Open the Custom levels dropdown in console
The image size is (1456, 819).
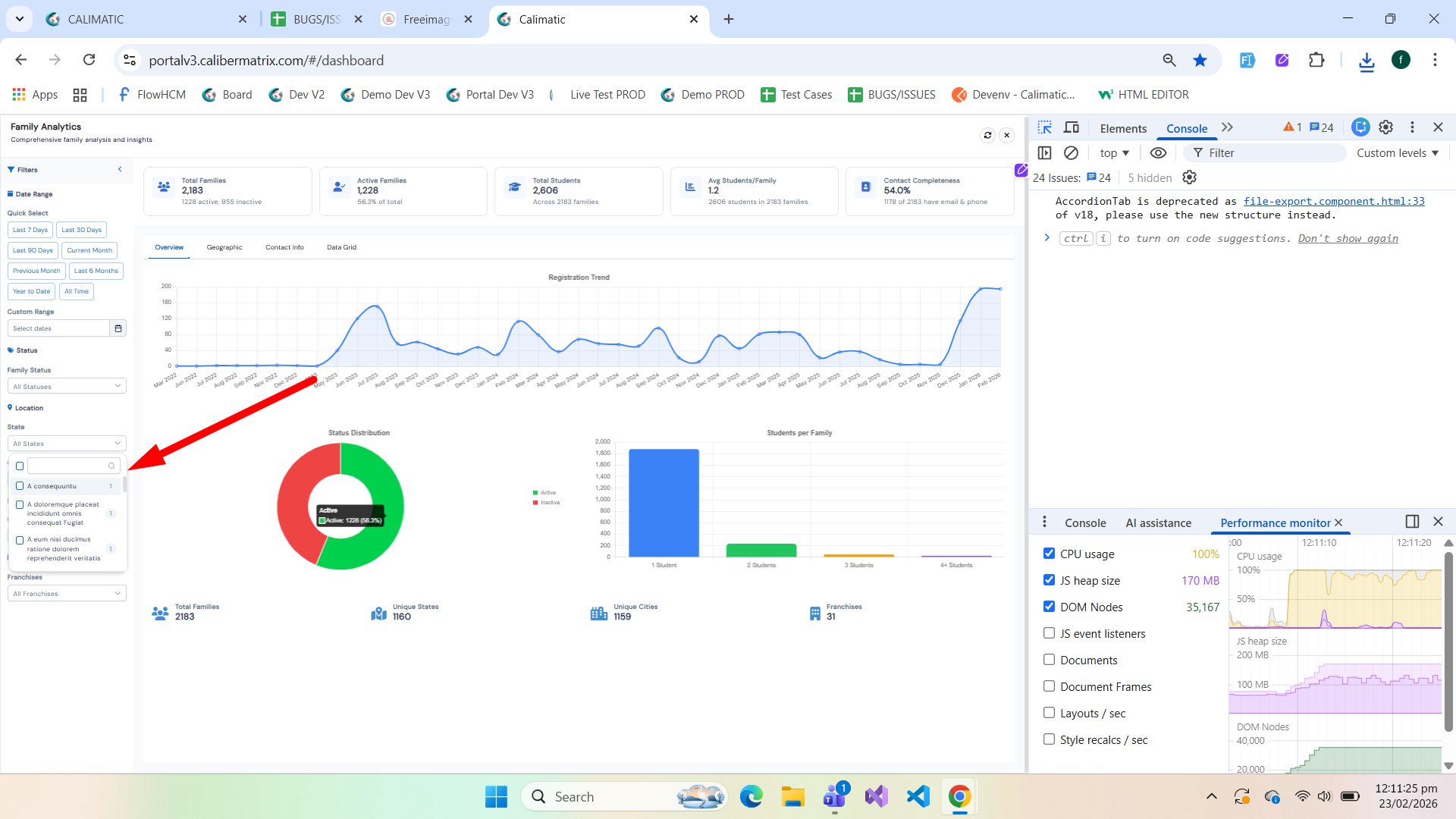click(1397, 152)
